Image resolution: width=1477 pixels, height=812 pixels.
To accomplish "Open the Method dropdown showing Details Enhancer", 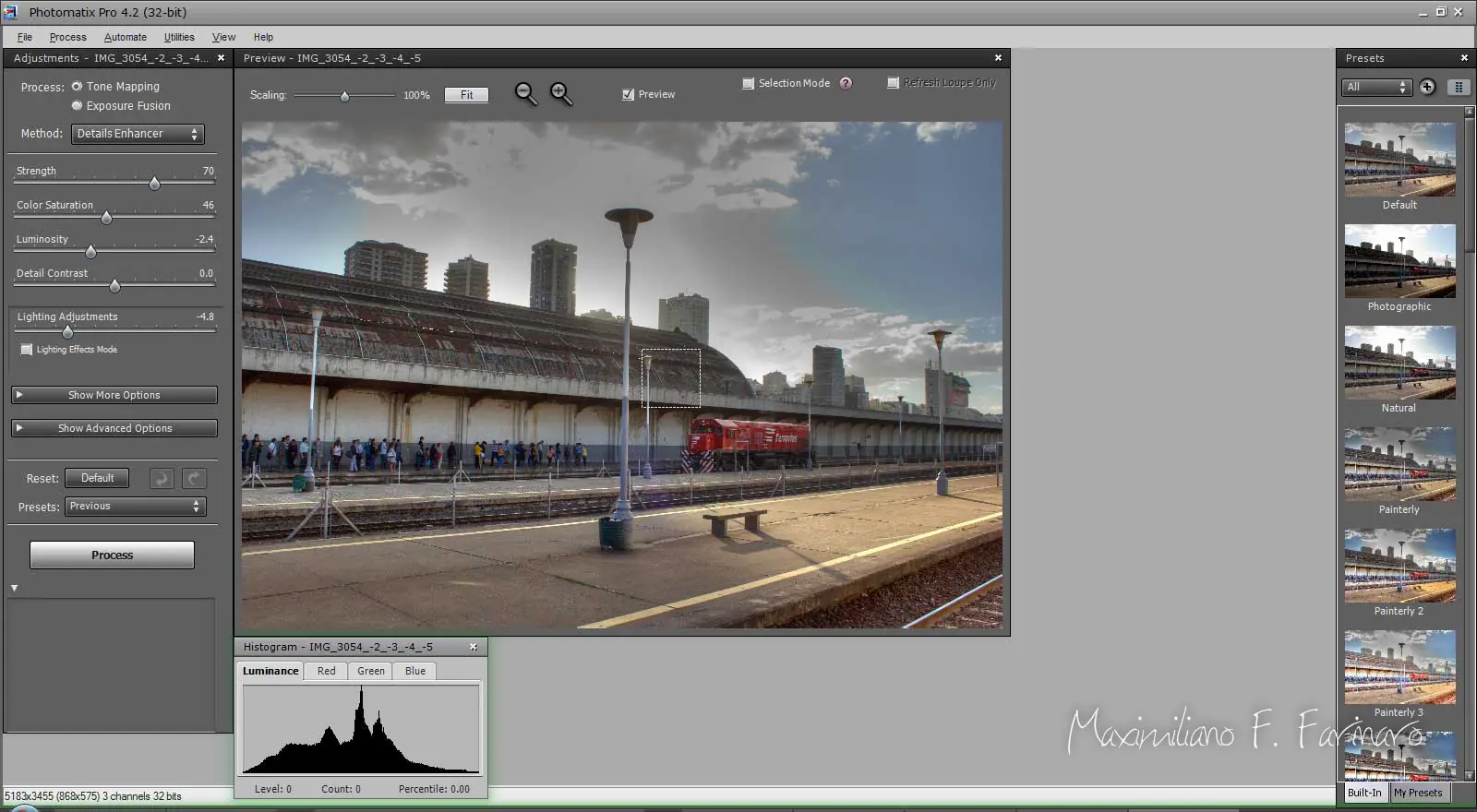I will pos(138,134).
